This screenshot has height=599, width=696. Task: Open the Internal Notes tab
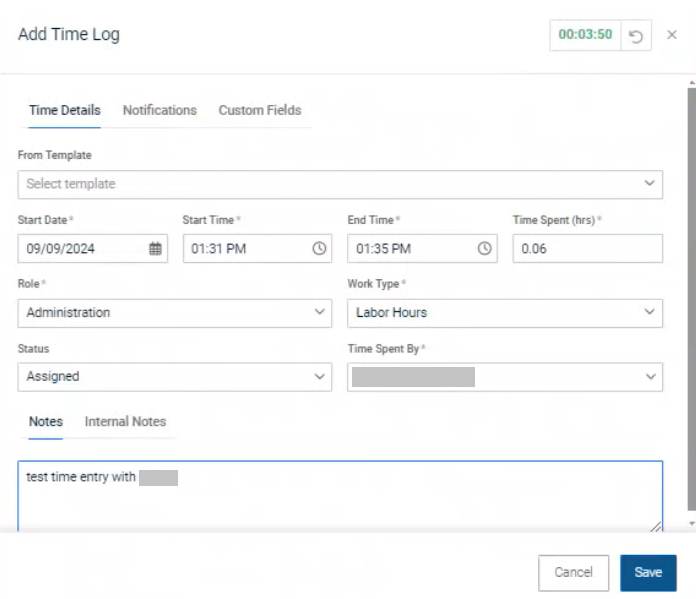[125, 422]
